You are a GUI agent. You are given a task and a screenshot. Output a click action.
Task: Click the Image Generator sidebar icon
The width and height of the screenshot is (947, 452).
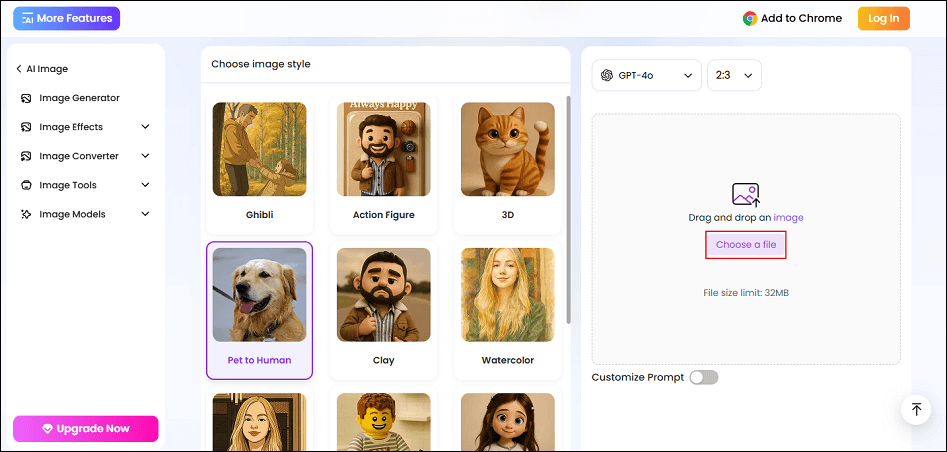25,98
